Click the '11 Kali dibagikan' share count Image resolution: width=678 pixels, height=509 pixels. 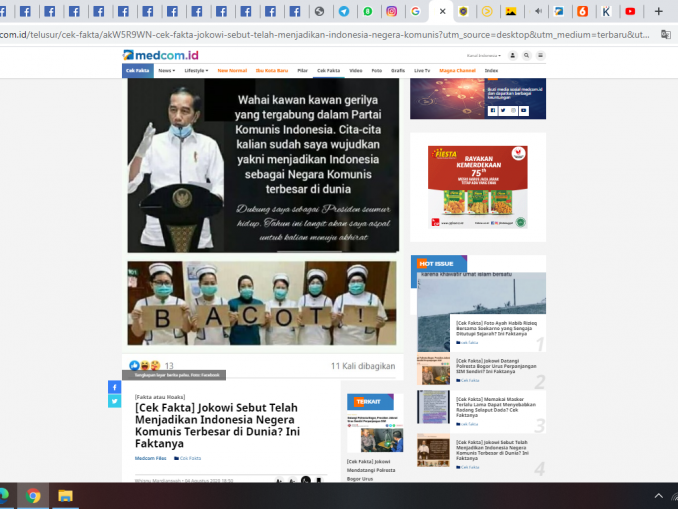[x=363, y=366]
